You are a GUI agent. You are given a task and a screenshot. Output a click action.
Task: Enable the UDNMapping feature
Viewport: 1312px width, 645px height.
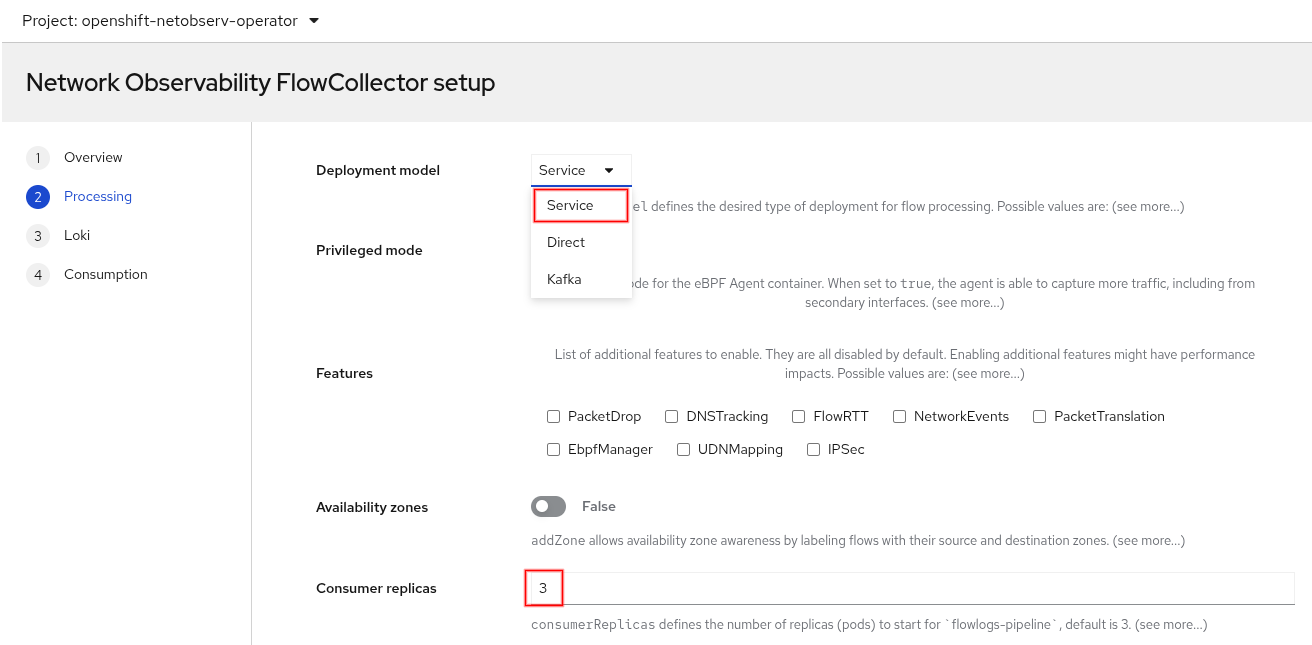[683, 449]
